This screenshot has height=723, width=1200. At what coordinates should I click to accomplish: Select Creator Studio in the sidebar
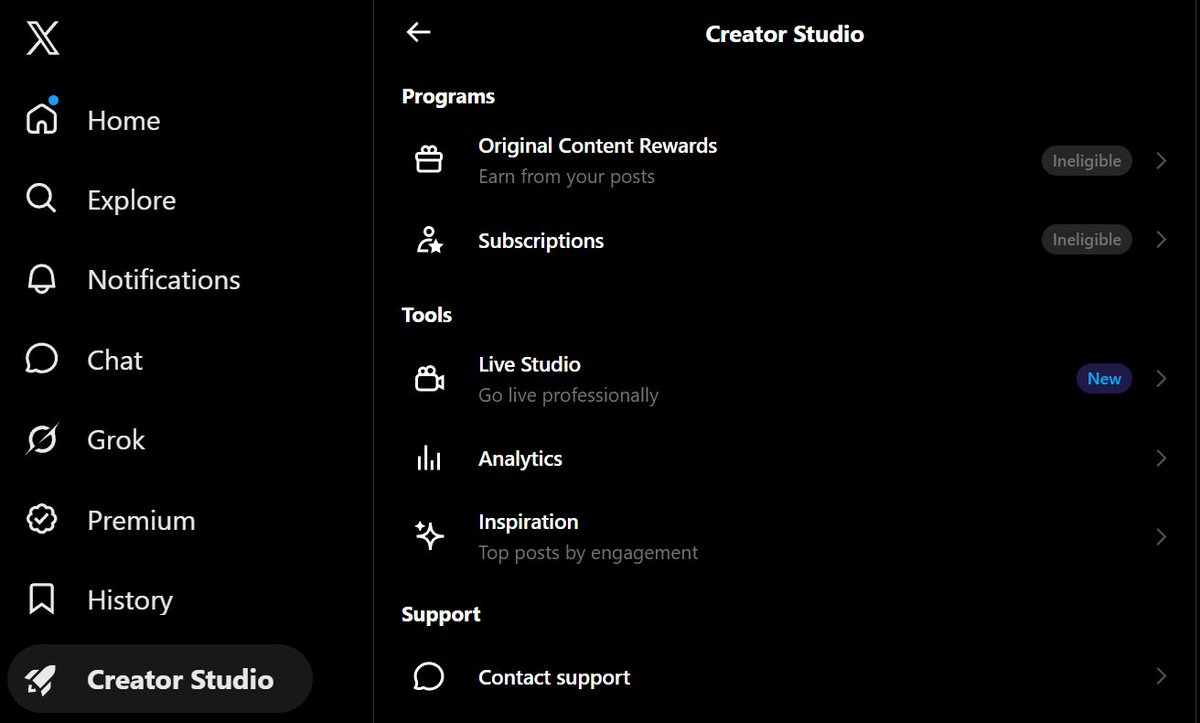[160, 679]
